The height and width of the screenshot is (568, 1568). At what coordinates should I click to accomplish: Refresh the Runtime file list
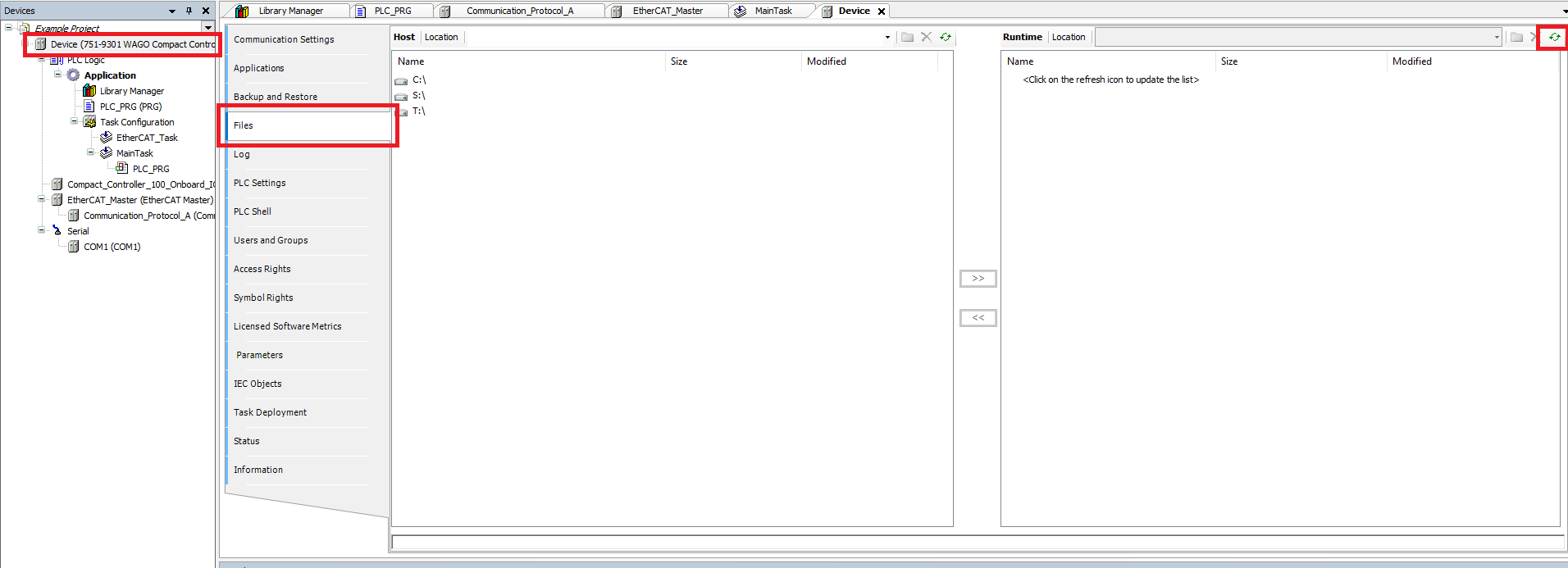1554,37
